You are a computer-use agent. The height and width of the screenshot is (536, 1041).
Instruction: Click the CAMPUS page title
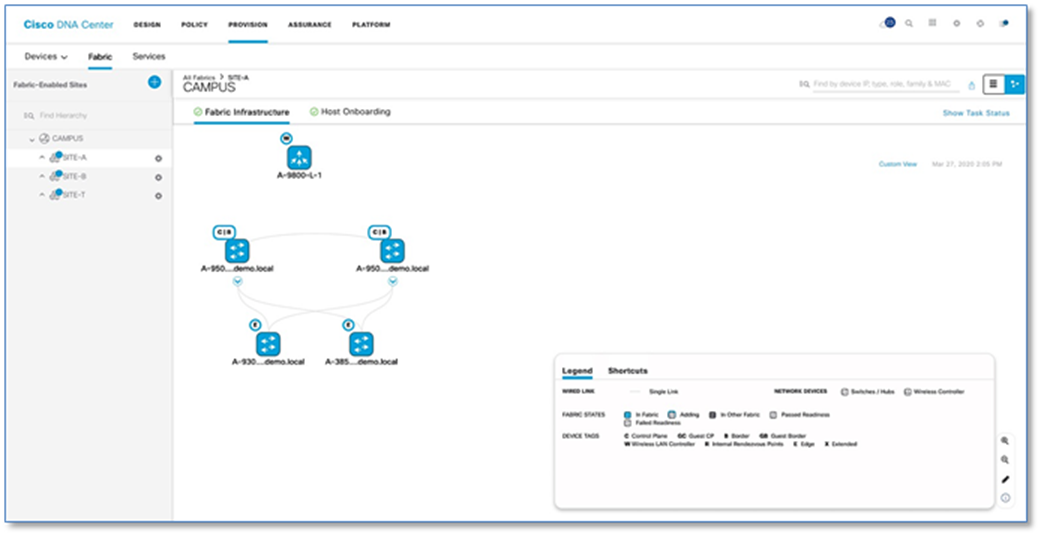pos(209,88)
